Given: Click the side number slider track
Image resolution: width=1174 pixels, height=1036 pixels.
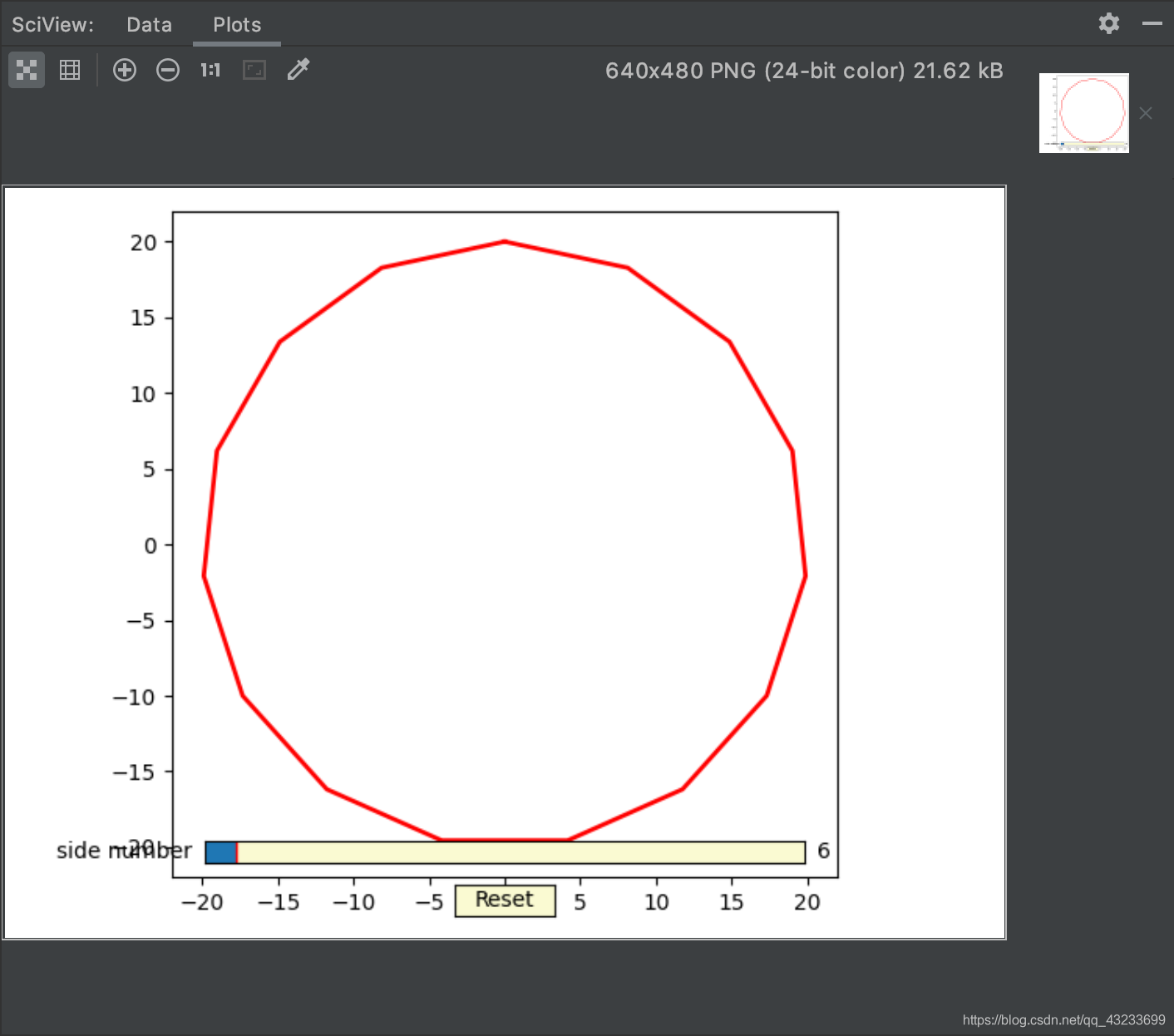Looking at the screenshot, I should click(x=506, y=852).
